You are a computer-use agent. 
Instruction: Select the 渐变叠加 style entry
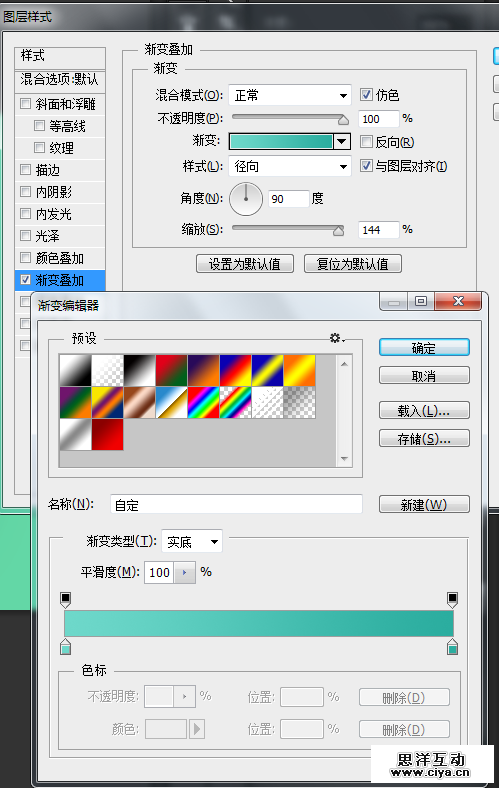[x=59, y=280]
